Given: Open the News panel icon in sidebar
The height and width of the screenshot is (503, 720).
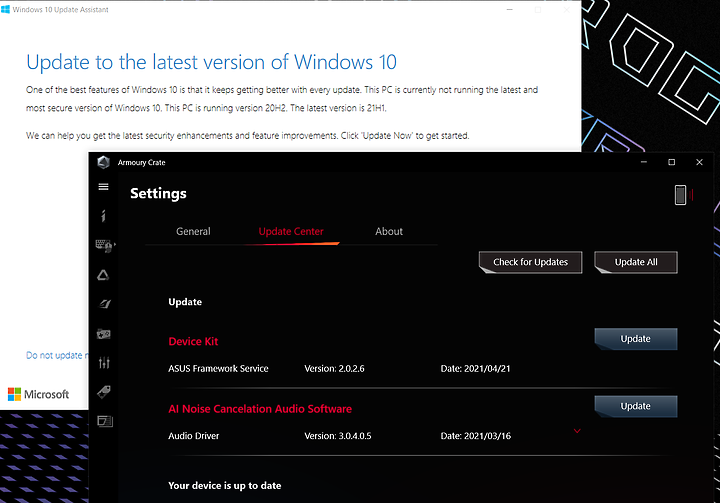Looking at the screenshot, I should tap(105, 421).
